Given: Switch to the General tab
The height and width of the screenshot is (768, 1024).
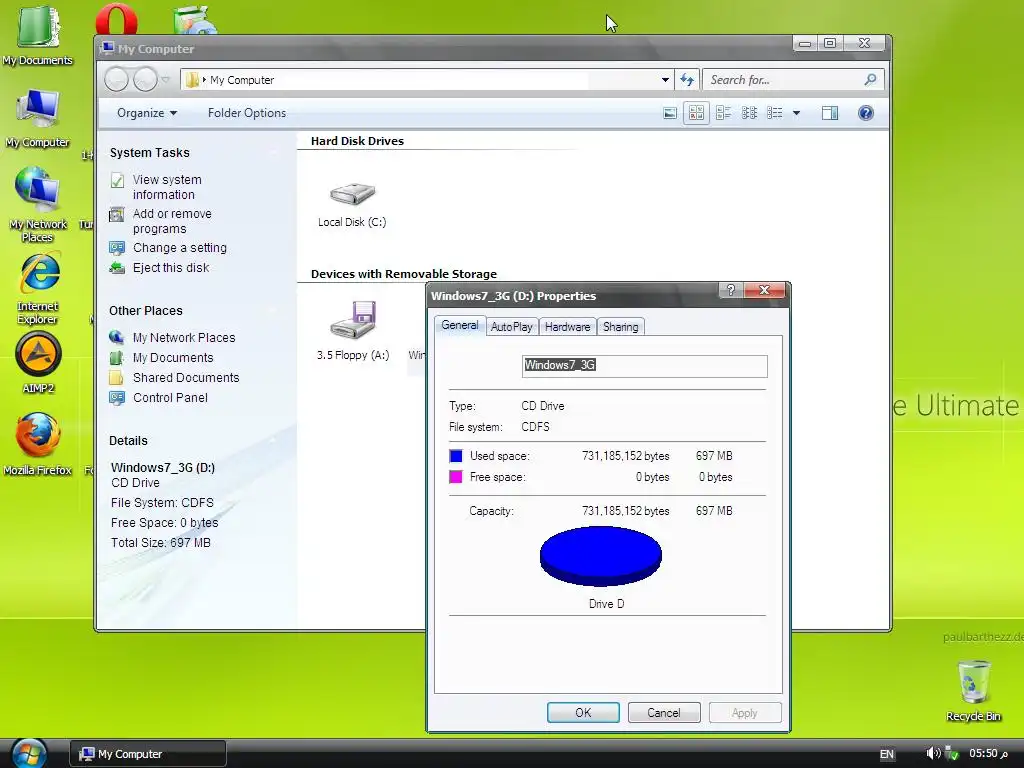Looking at the screenshot, I should coord(460,325).
